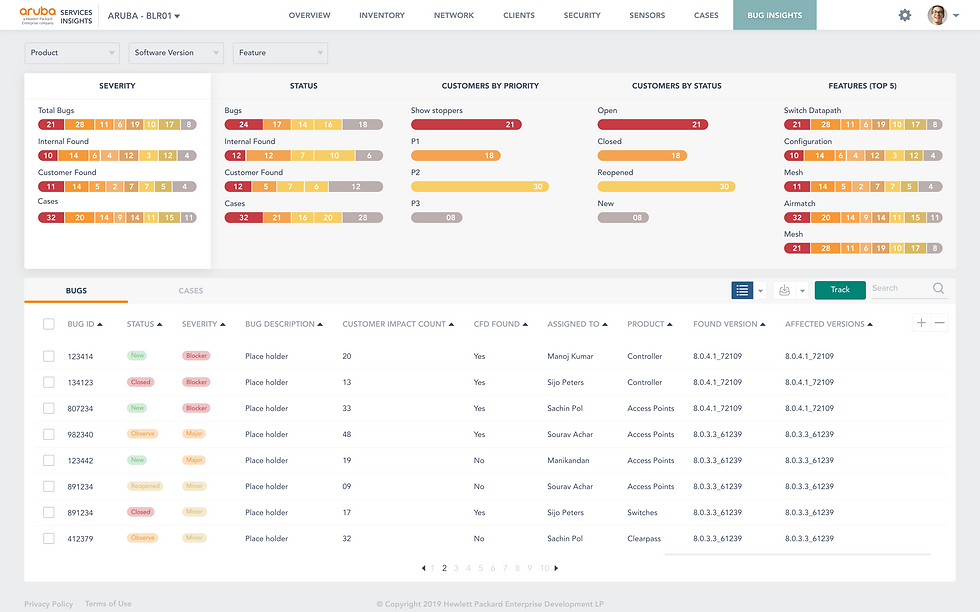This screenshot has width=980, height=612.
Task: Go to next page arrow
Action: pos(556,568)
